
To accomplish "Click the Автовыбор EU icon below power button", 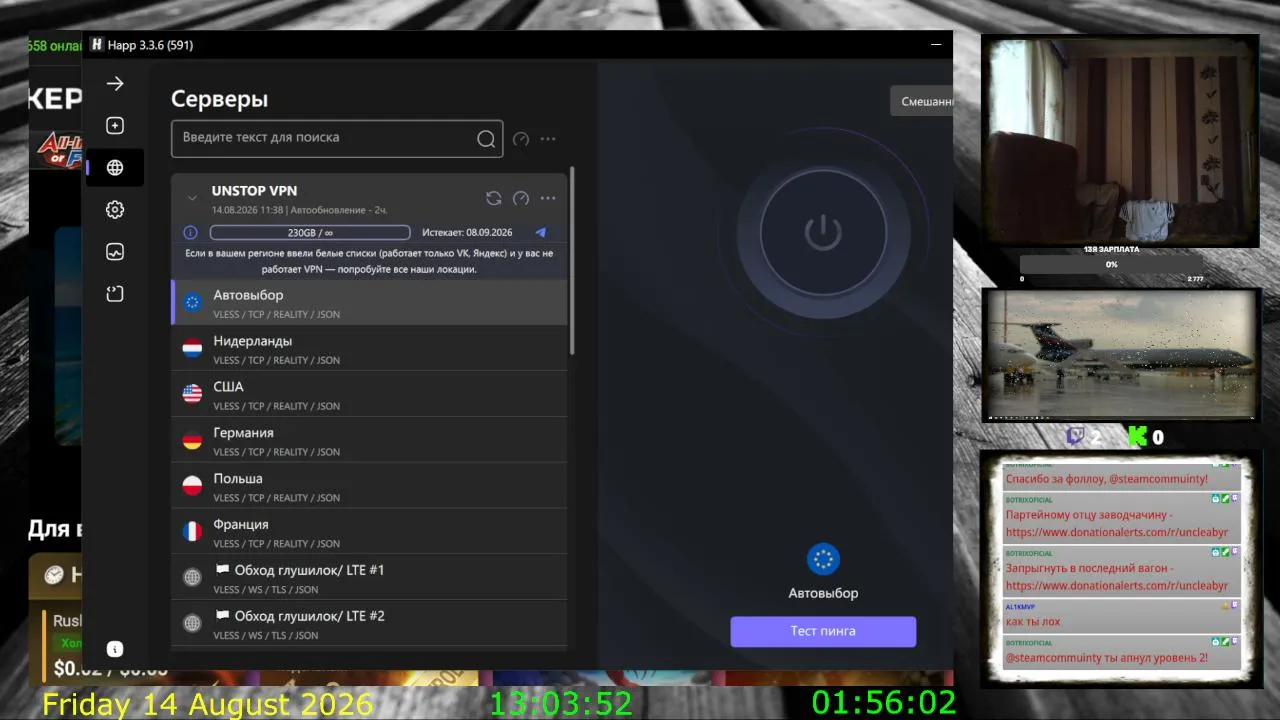I will (x=823, y=560).
